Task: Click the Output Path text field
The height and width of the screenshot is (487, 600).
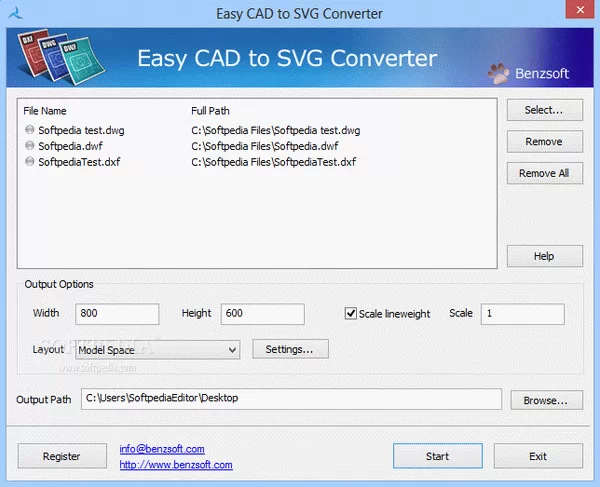Action: tap(291, 399)
